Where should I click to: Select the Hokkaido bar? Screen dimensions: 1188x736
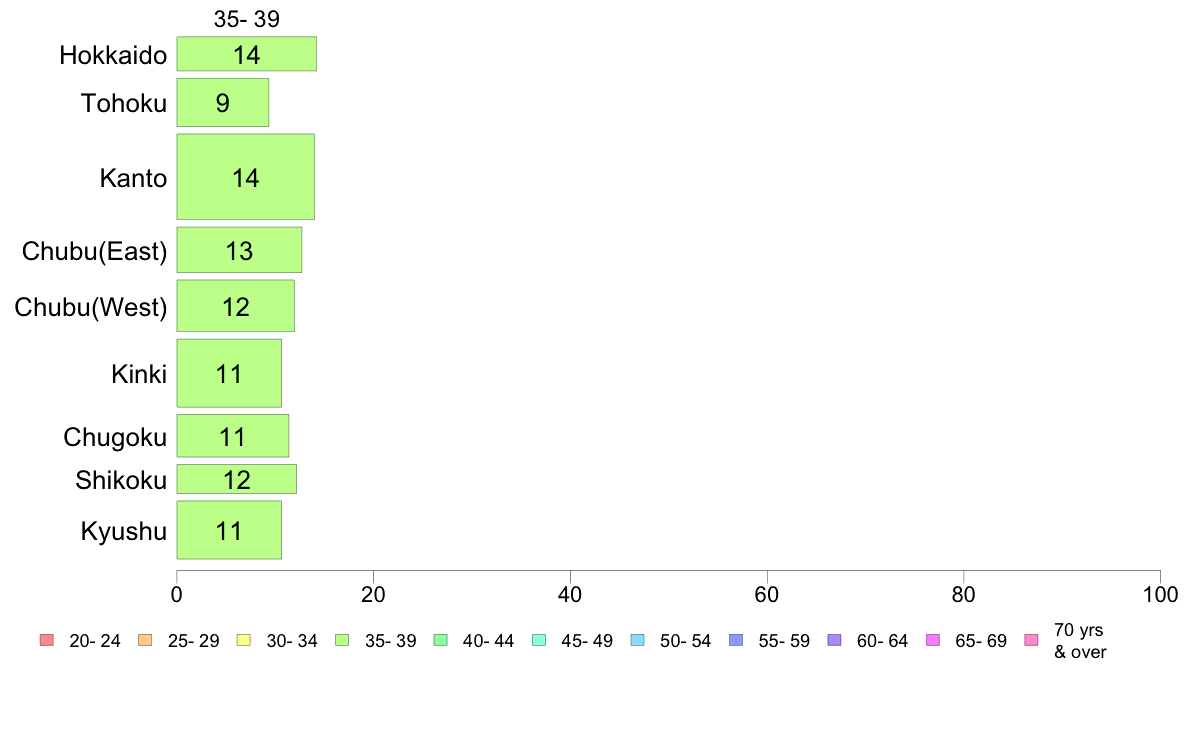(x=247, y=54)
